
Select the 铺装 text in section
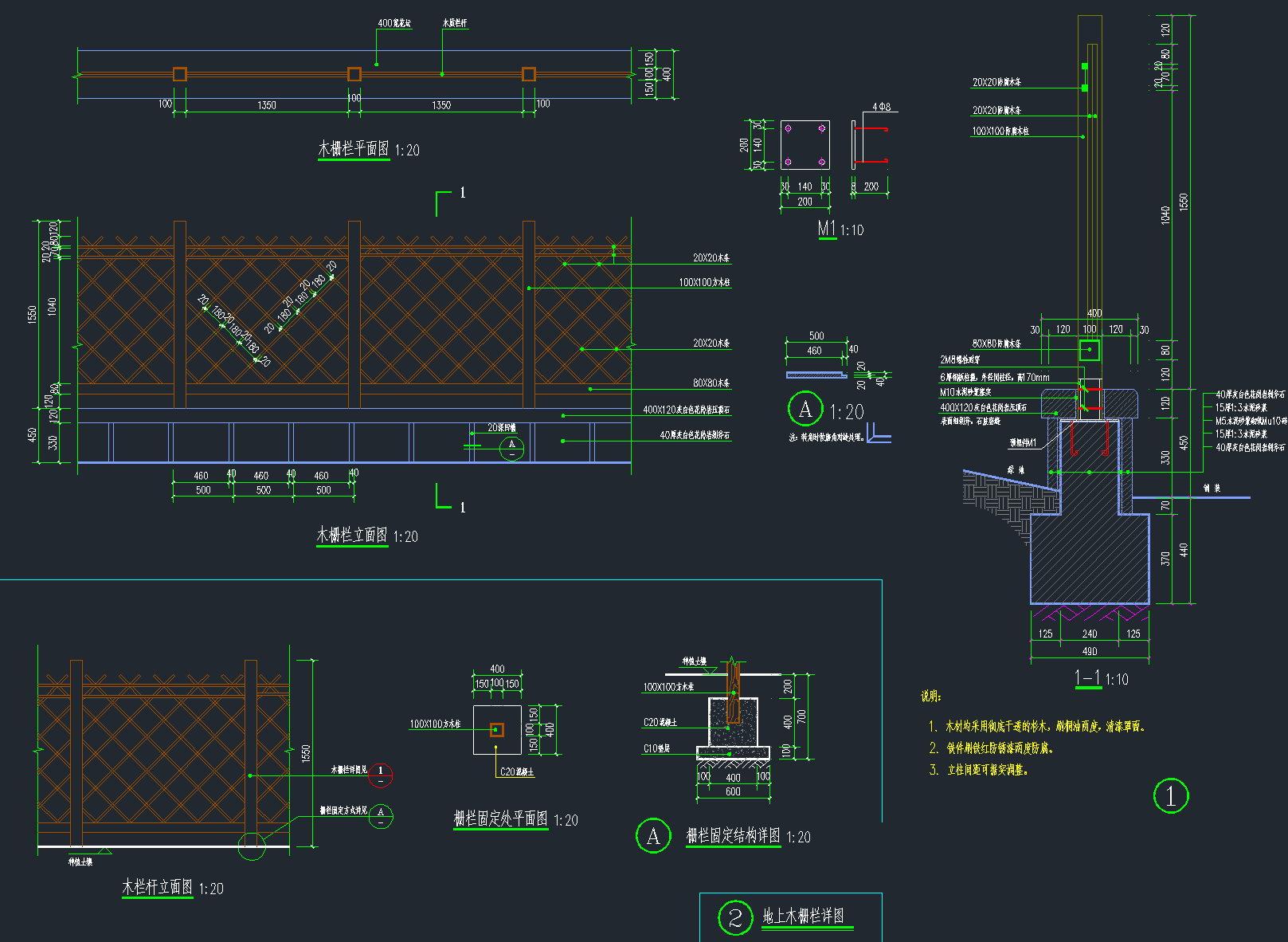point(1212,489)
